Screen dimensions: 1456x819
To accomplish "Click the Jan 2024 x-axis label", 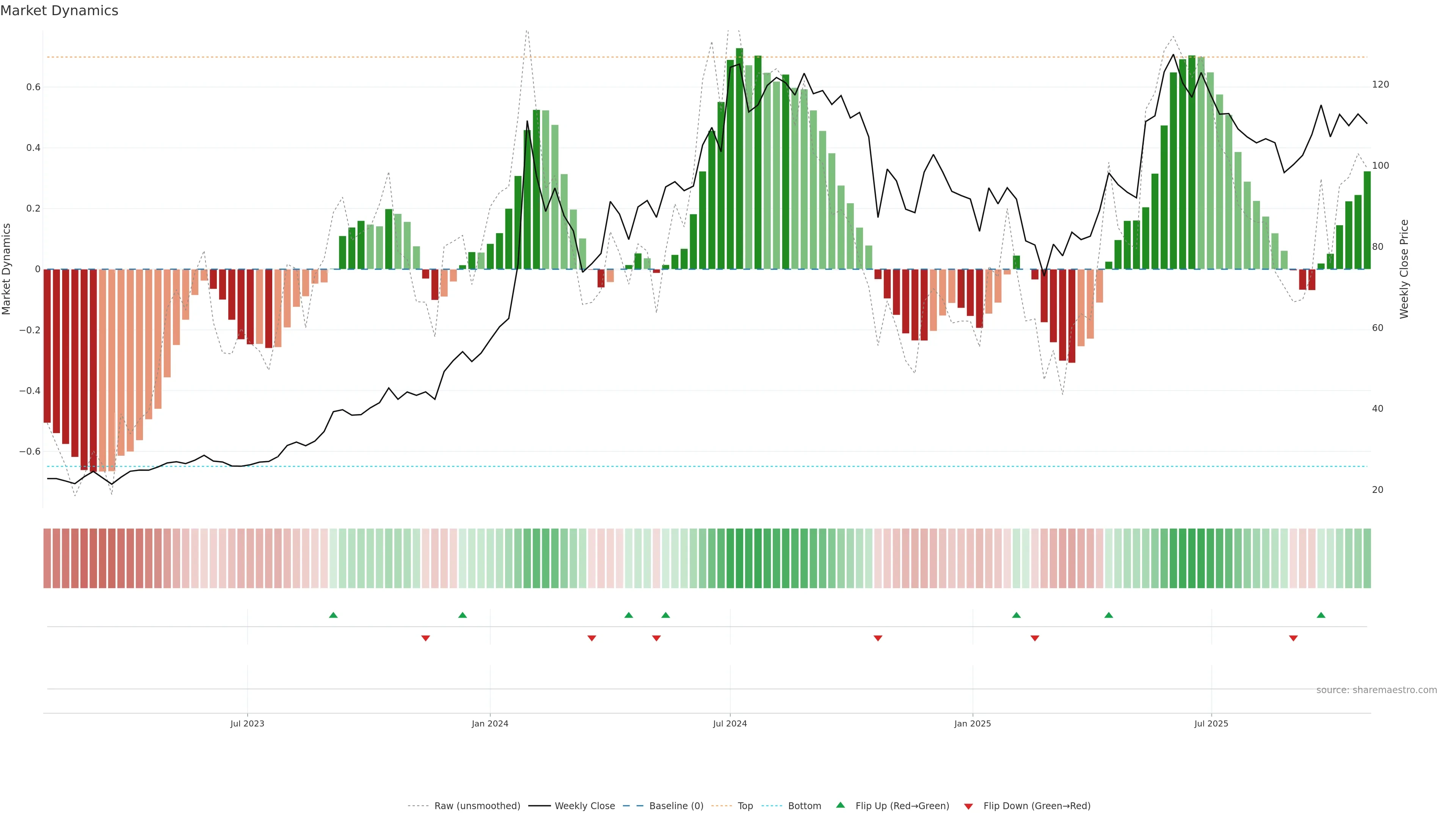I will click(490, 723).
